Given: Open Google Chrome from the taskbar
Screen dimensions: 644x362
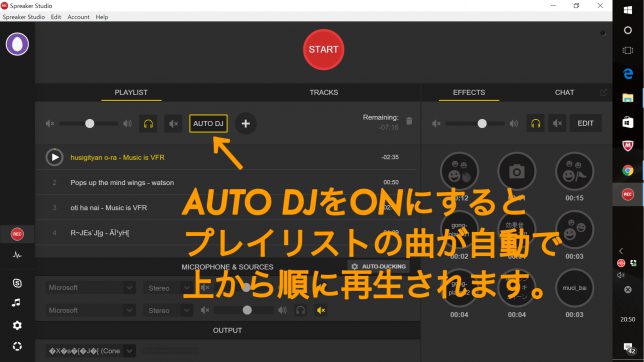Looking at the screenshot, I should [x=628, y=170].
